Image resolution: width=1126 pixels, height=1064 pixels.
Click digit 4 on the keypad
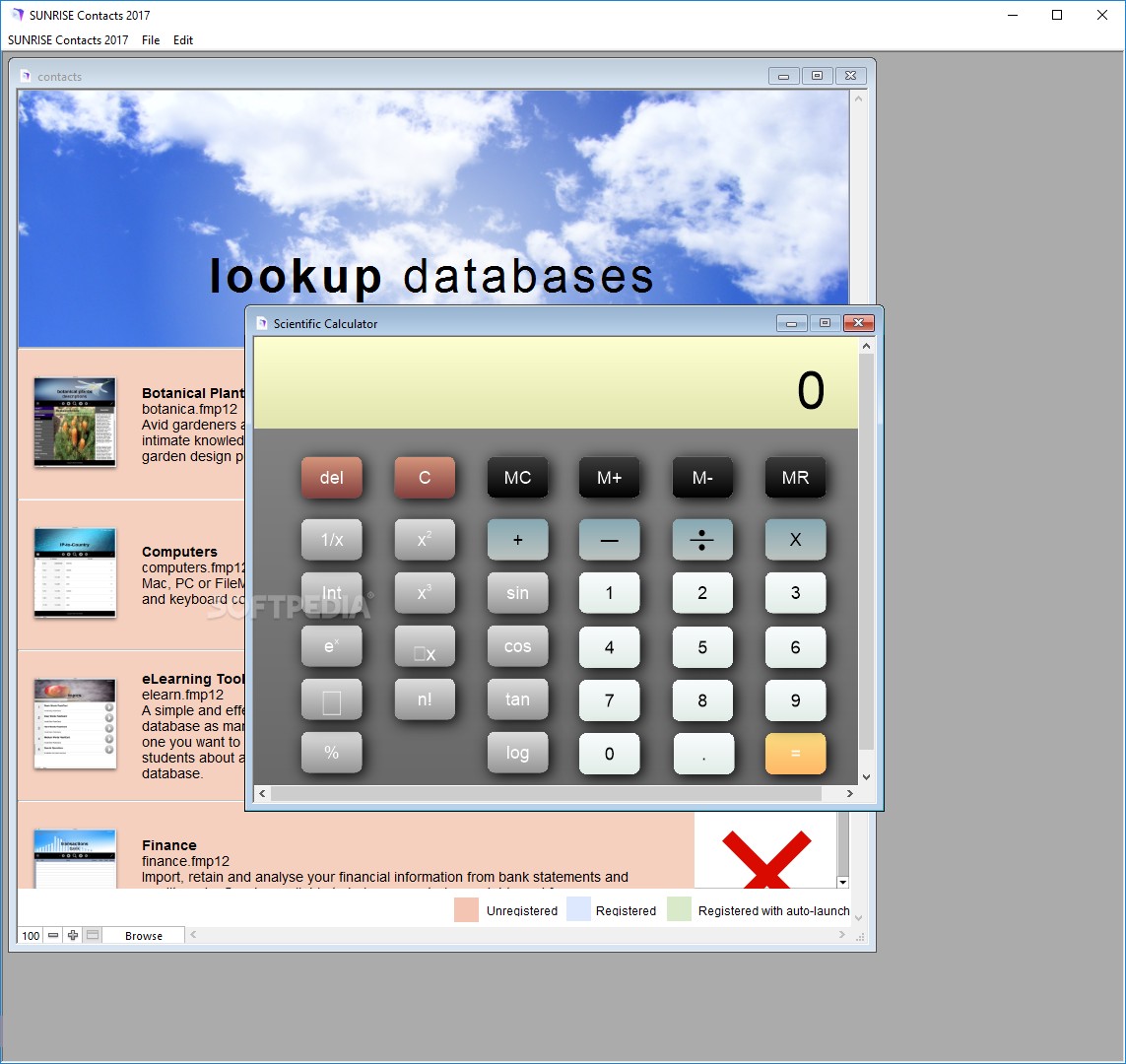[x=609, y=647]
